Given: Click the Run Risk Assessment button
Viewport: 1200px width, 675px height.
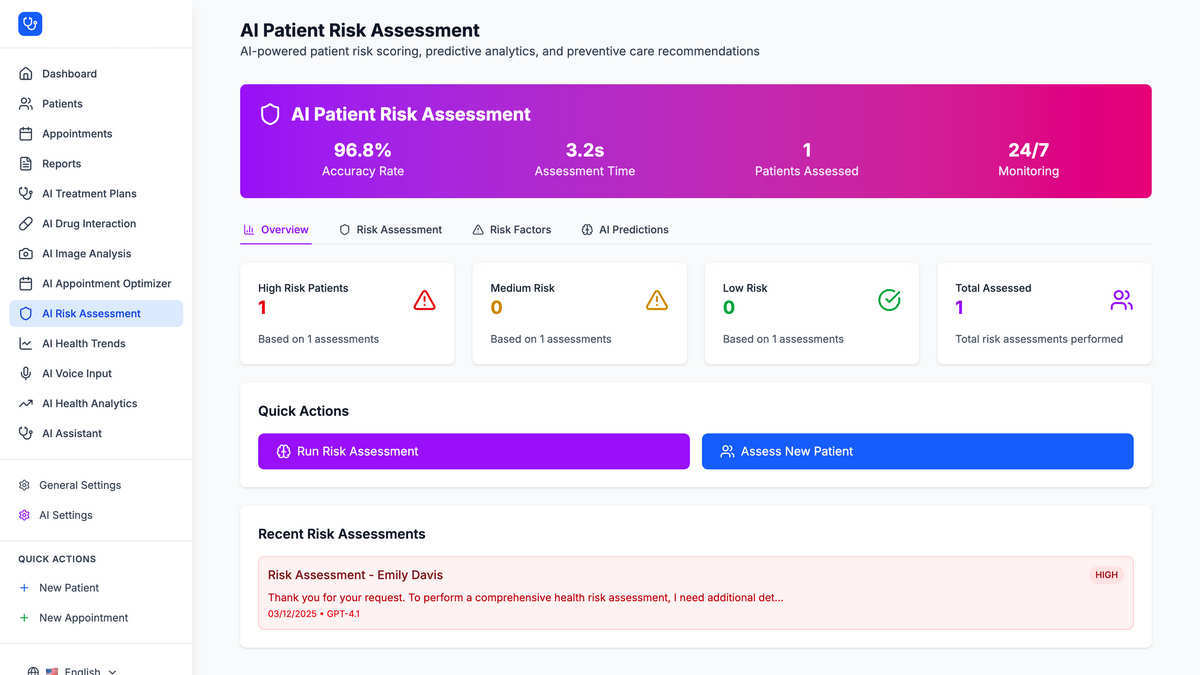Looking at the screenshot, I should tap(474, 451).
